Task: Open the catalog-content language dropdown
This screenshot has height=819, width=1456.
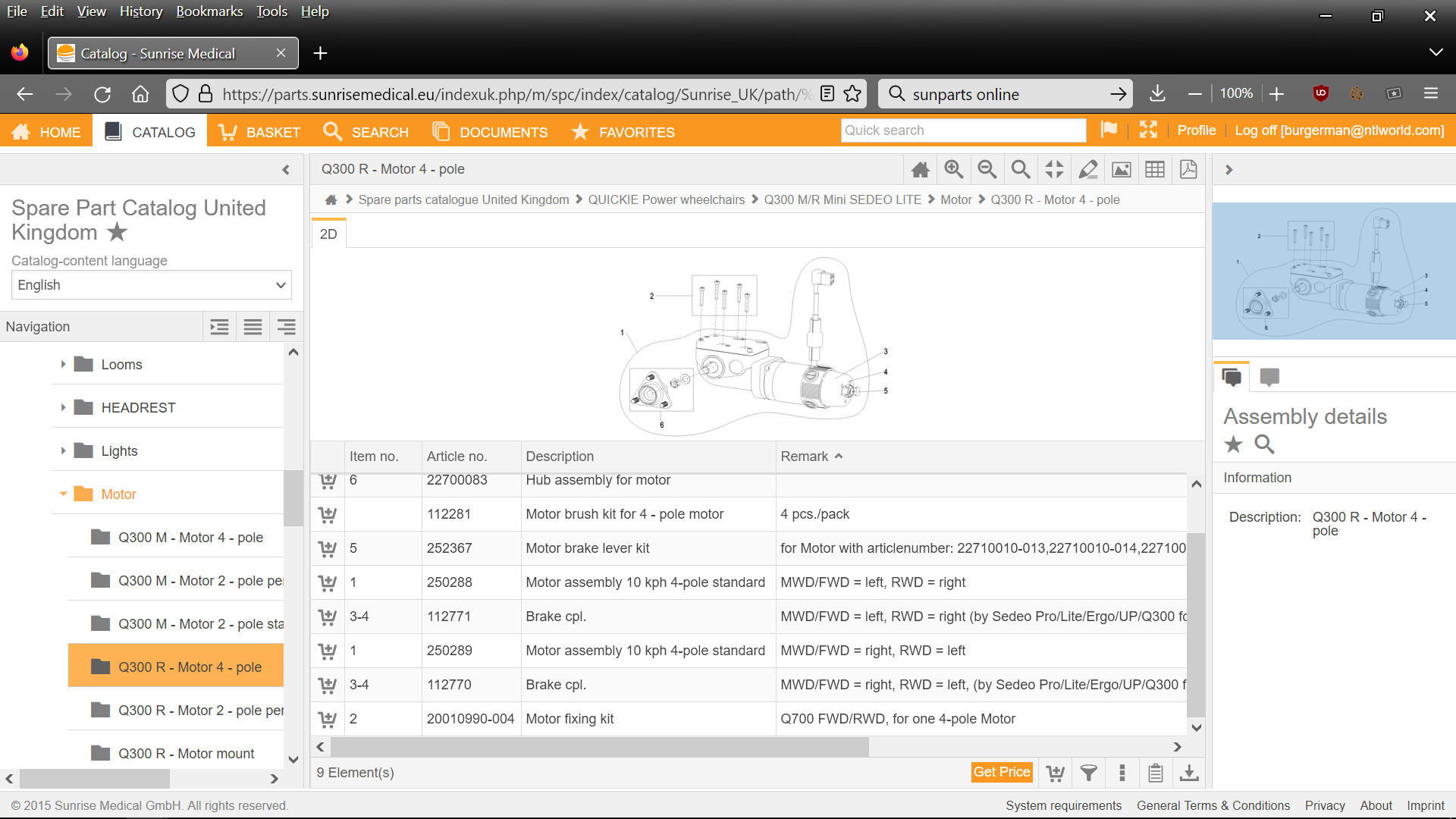Action: click(152, 285)
